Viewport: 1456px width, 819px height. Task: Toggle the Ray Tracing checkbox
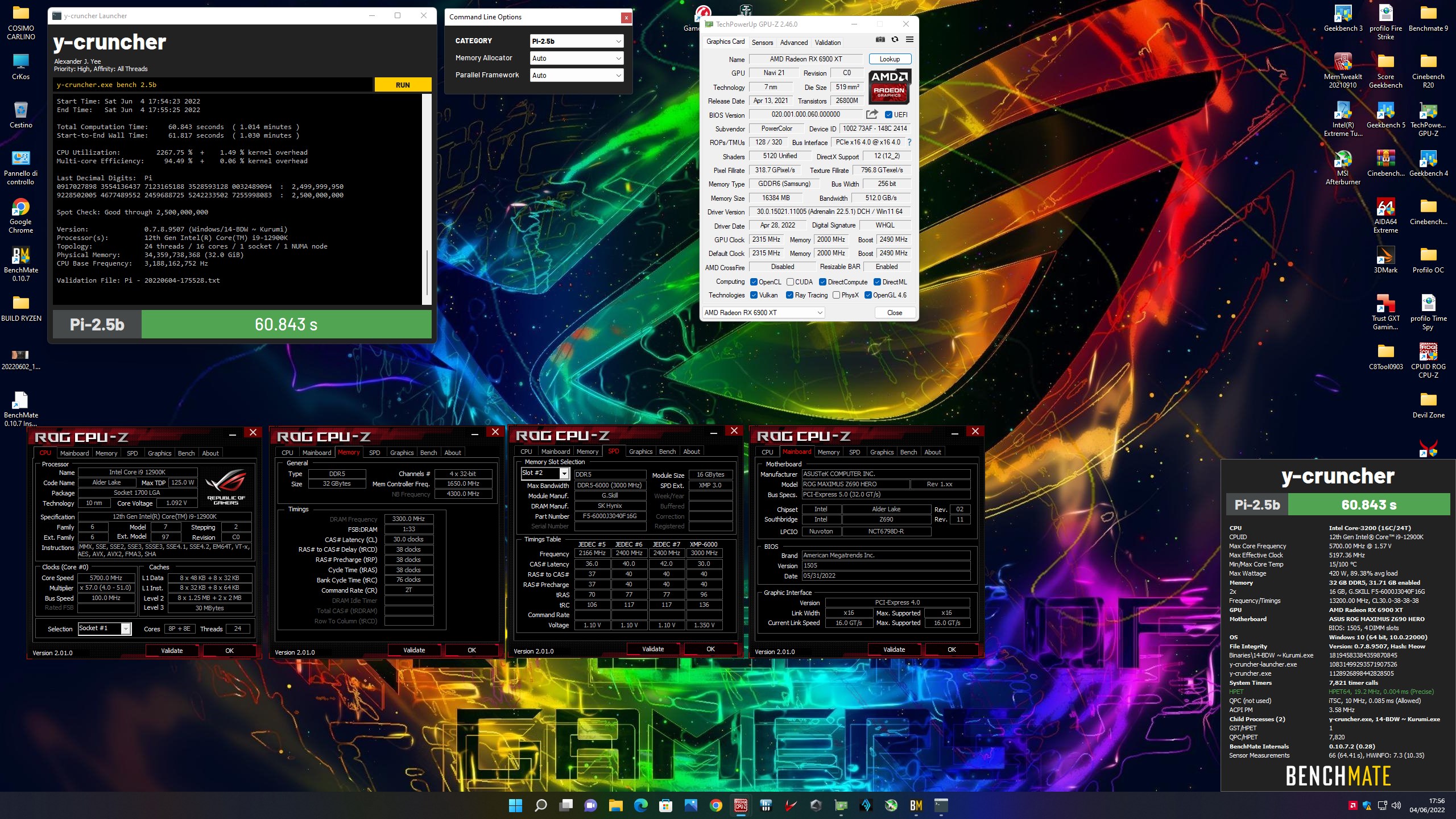[x=789, y=295]
